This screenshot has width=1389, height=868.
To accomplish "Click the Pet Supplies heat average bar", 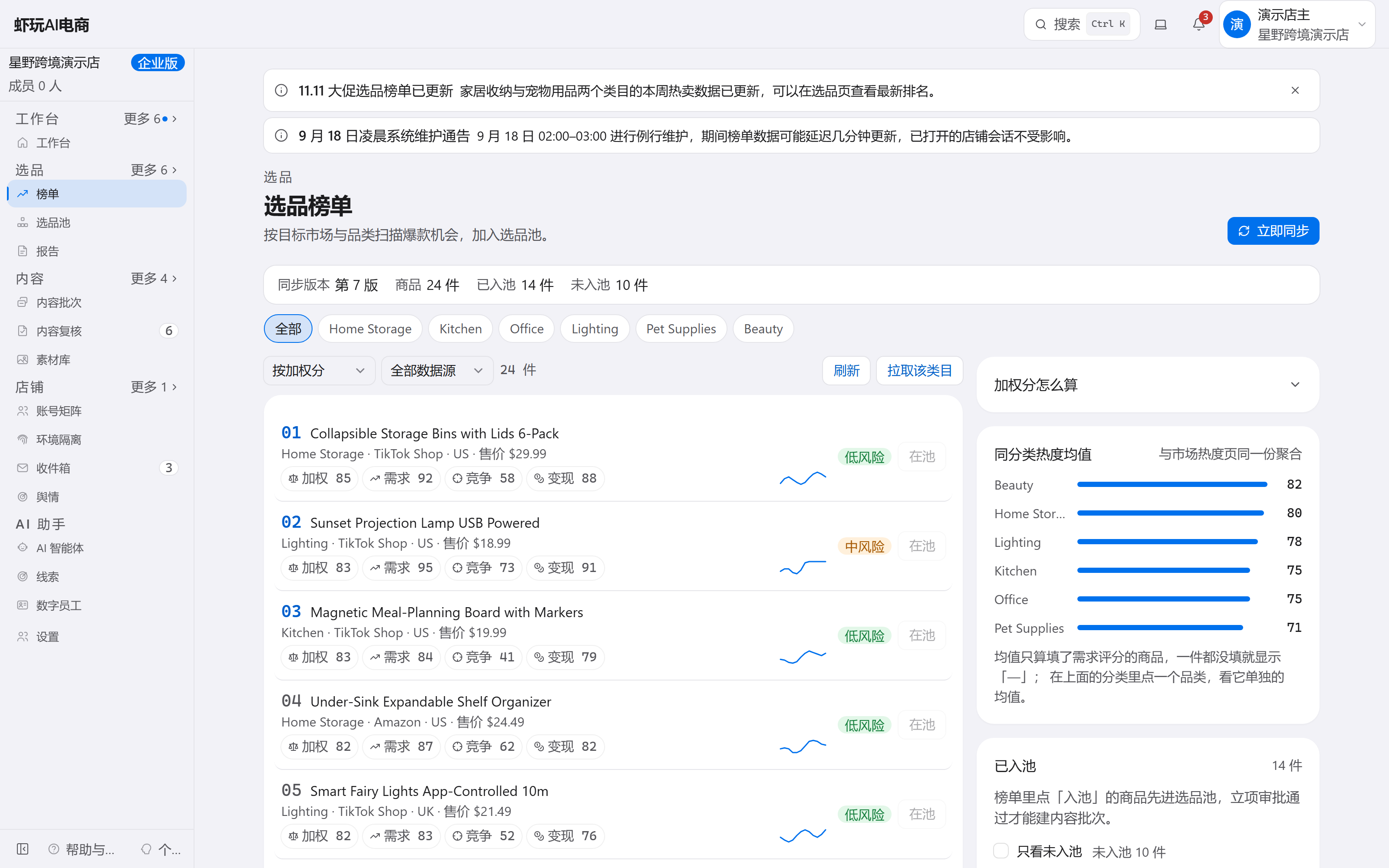I will pyautogui.click(x=1160, y=628).
